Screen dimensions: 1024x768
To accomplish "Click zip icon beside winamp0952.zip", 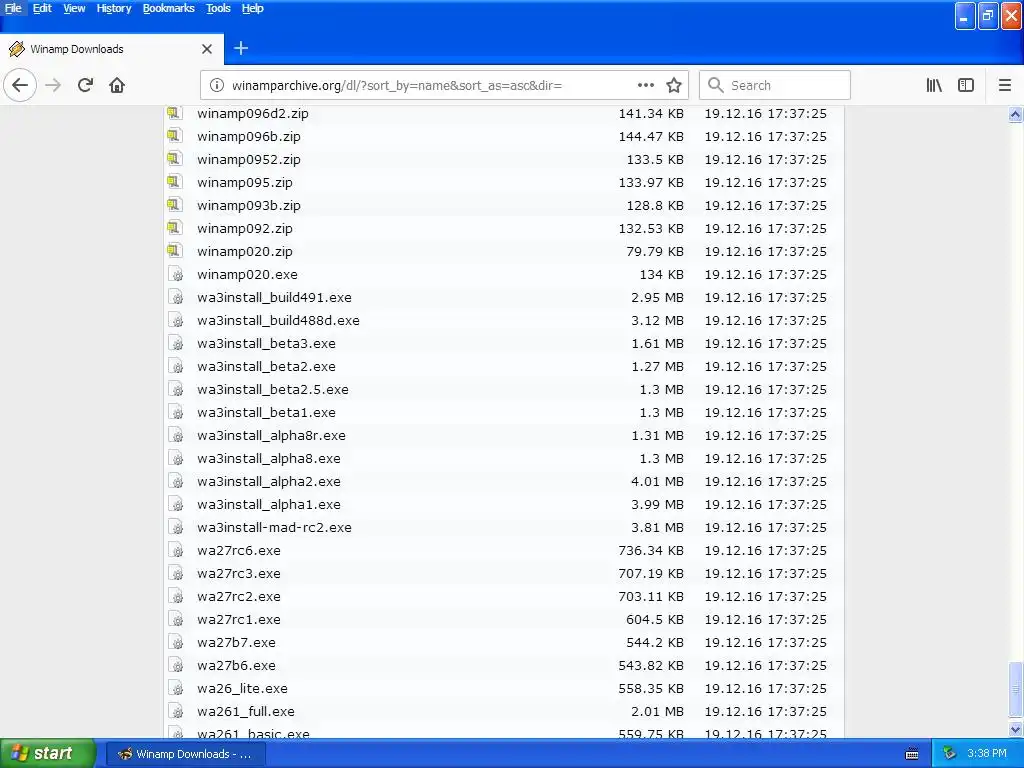I will point(174,159).
